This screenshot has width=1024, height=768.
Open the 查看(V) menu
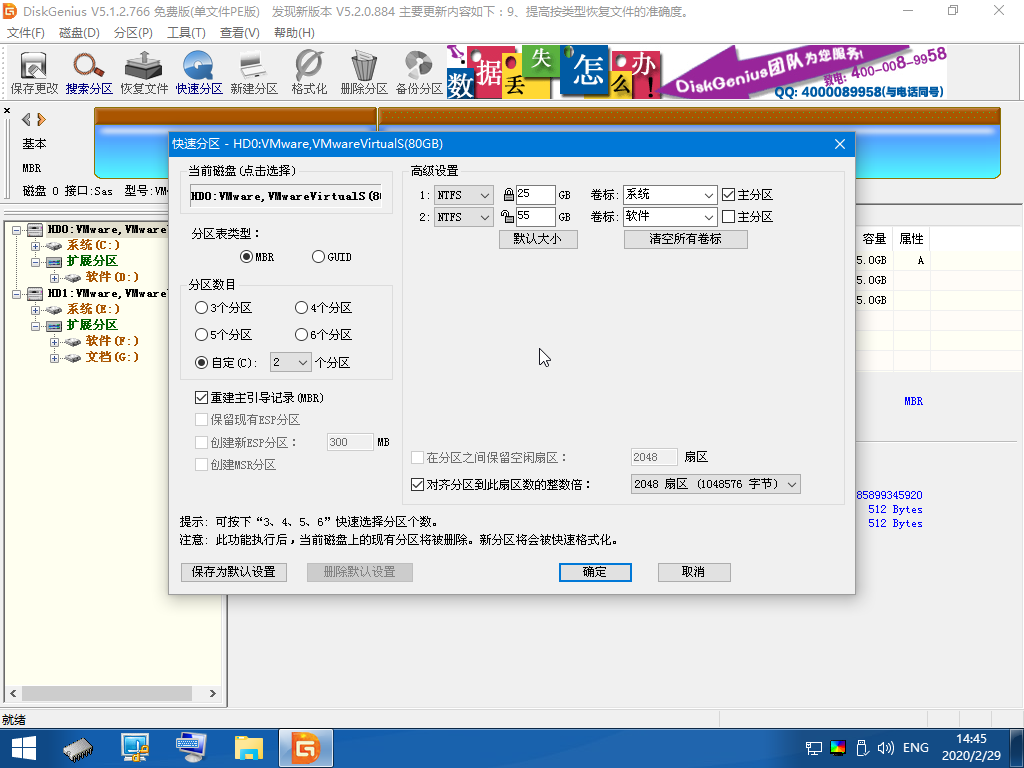(x=240, y=33)
